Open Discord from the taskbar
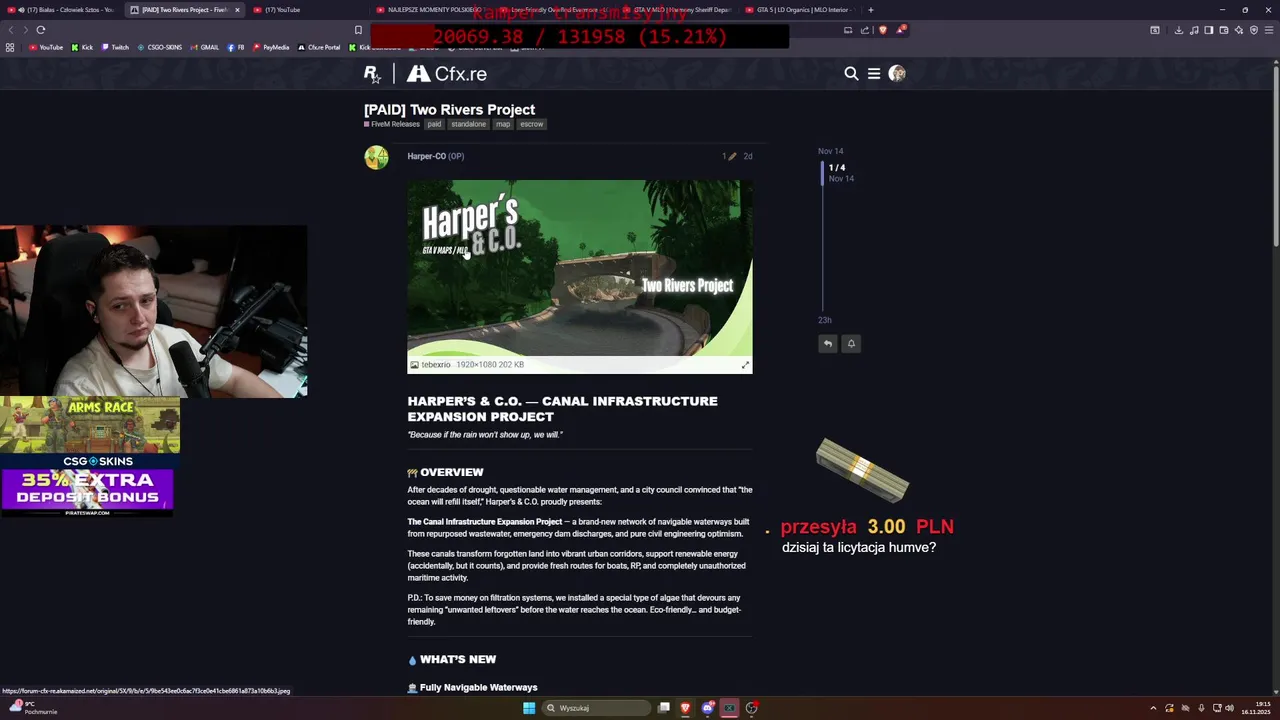Screen dimensions: 1280x720 [708, 708]
